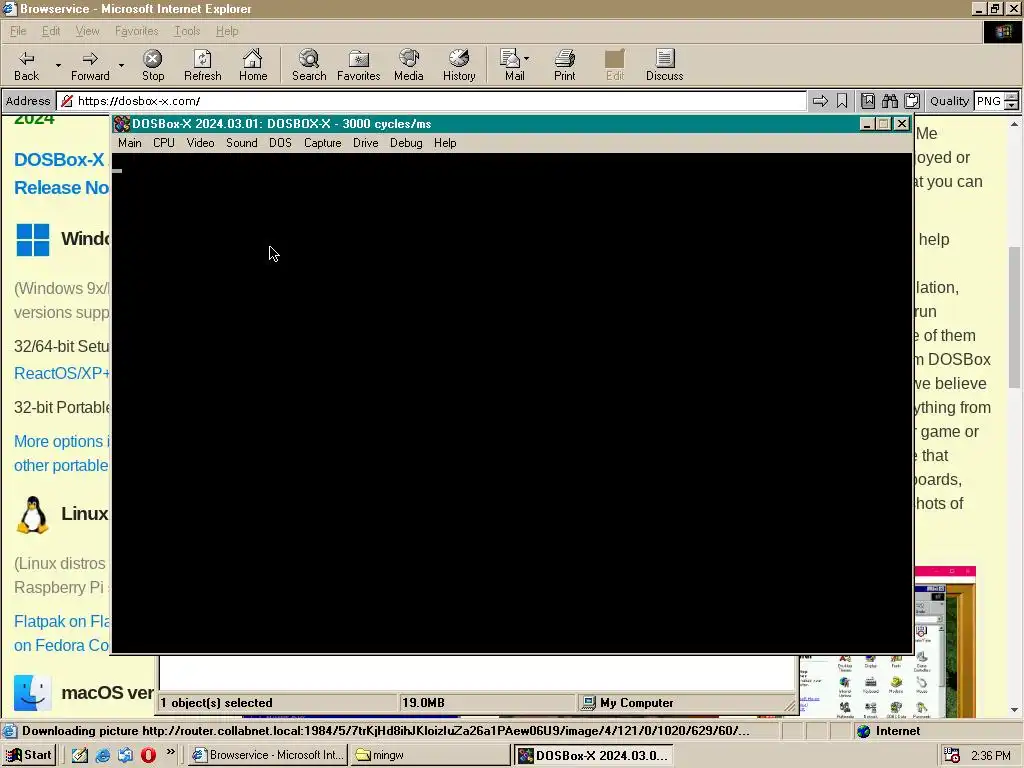Decrease Quality with the down stepper arrow
1024x768 pixels.
coord(1011,105)
